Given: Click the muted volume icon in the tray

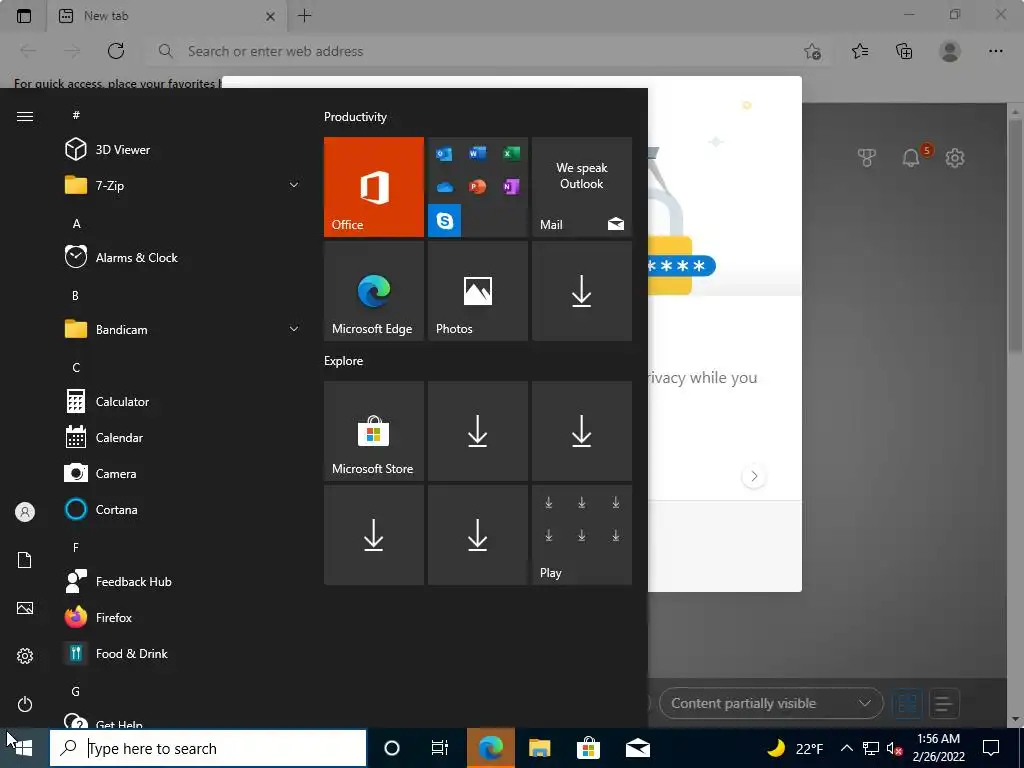Looking at the screenshot, I should 894,748.
